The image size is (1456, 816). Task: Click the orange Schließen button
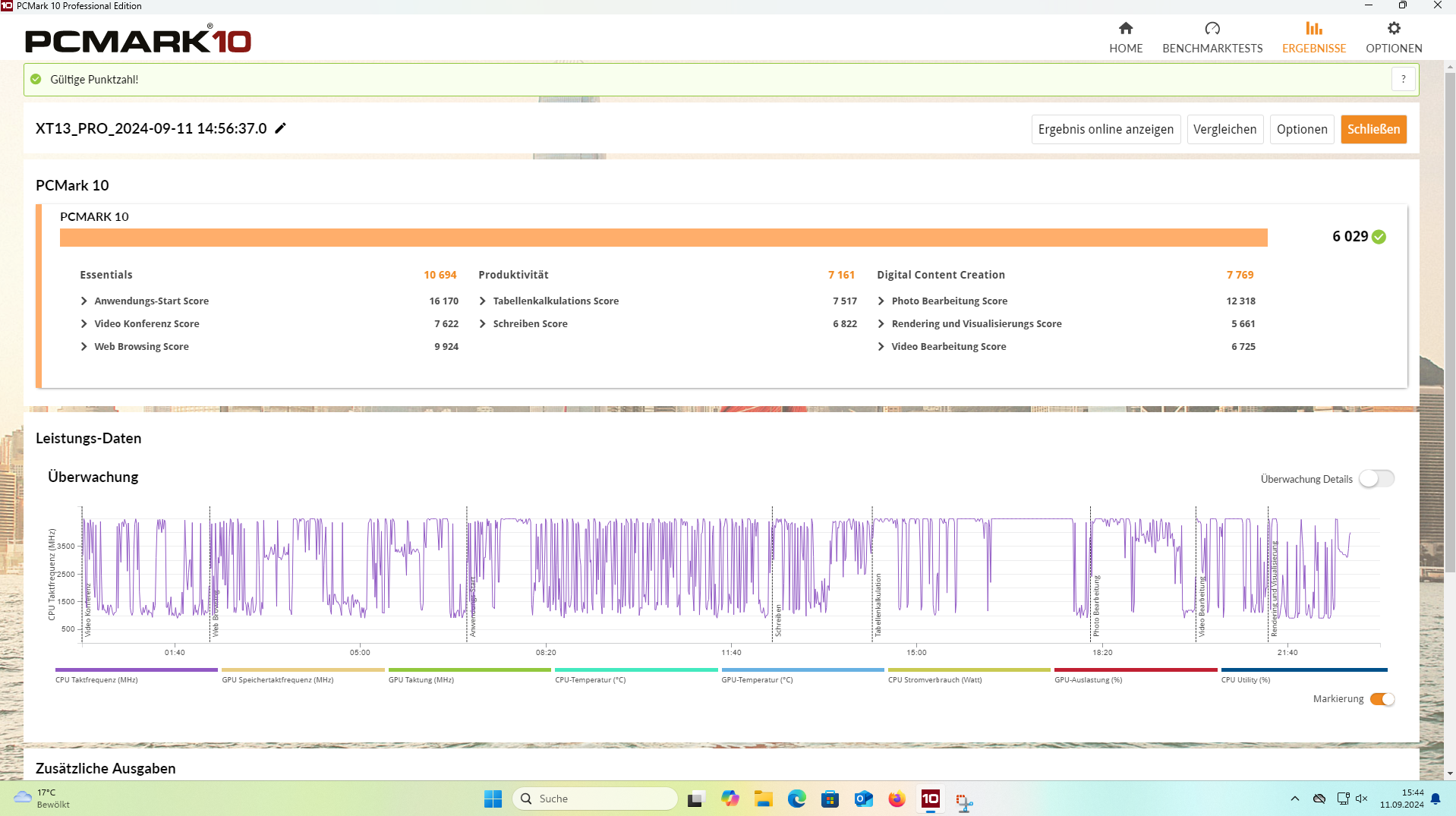[x=1373, y=129]
